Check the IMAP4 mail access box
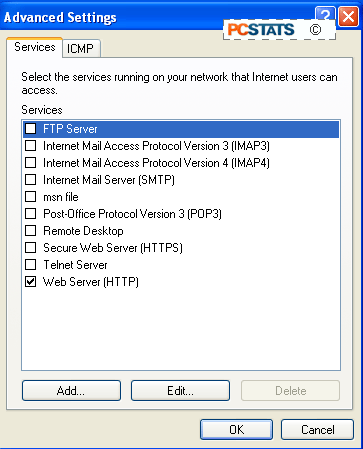Screen dimensions: 363x449 pos(31,163)
